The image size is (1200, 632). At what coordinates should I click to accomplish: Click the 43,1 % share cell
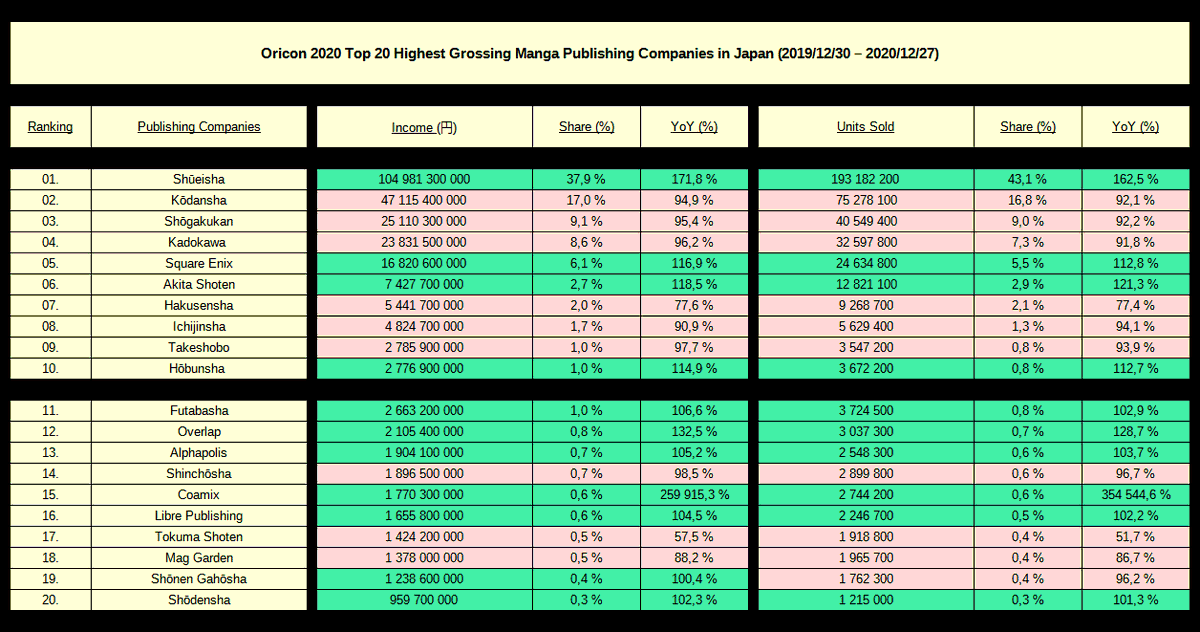click(x=1028, y=179)
